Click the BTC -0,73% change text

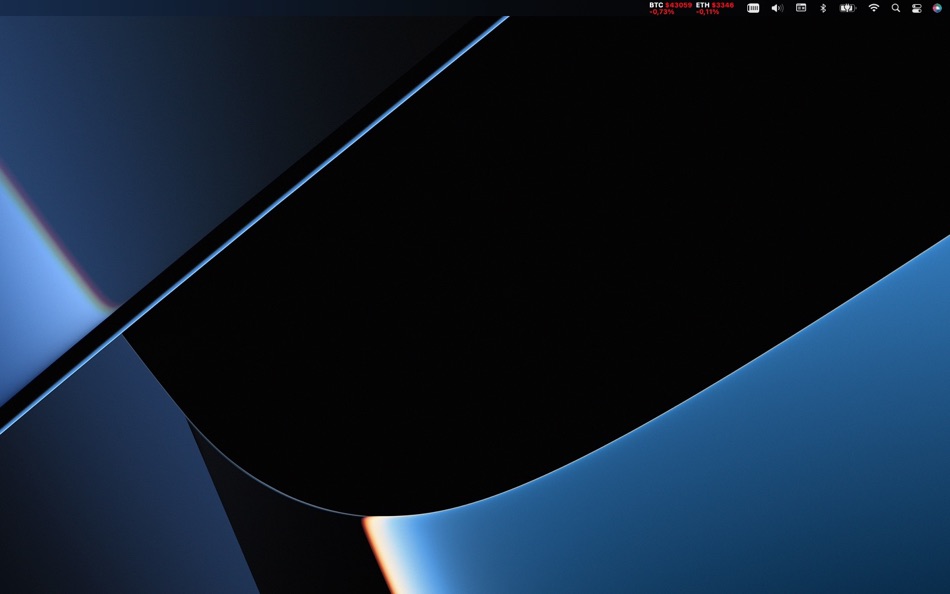coord(660,11)
